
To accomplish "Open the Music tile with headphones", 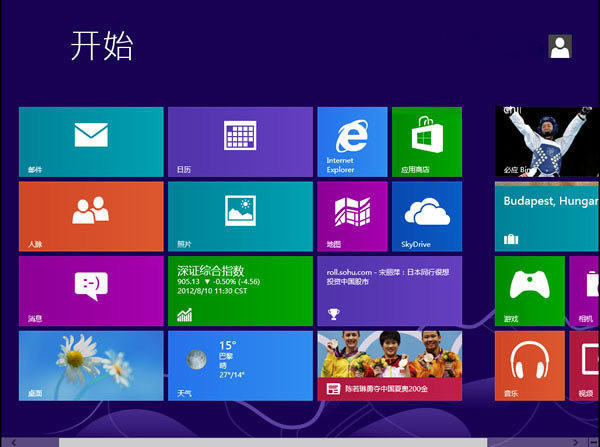I will pos(530,366).
